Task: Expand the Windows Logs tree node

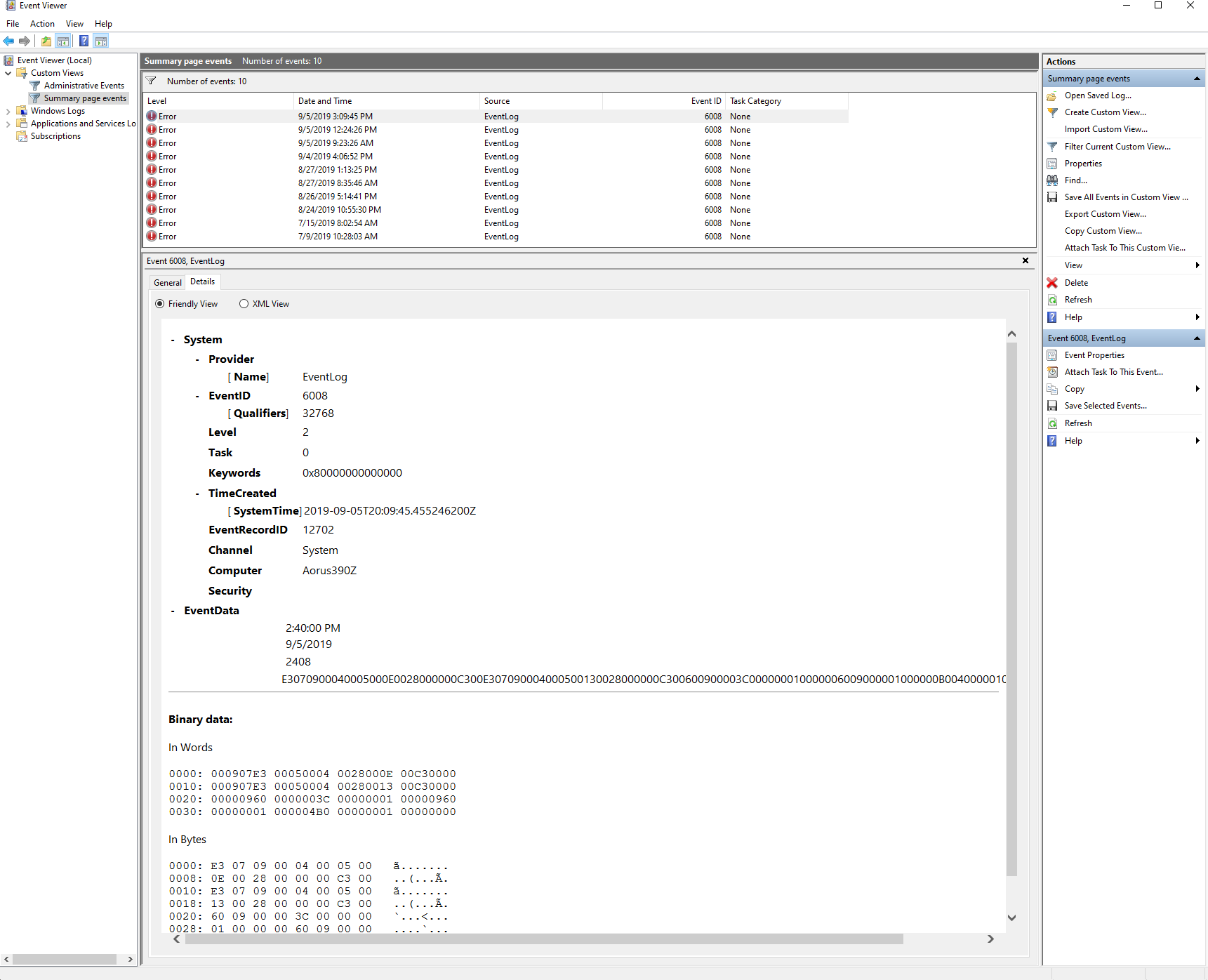Action: 8,111
